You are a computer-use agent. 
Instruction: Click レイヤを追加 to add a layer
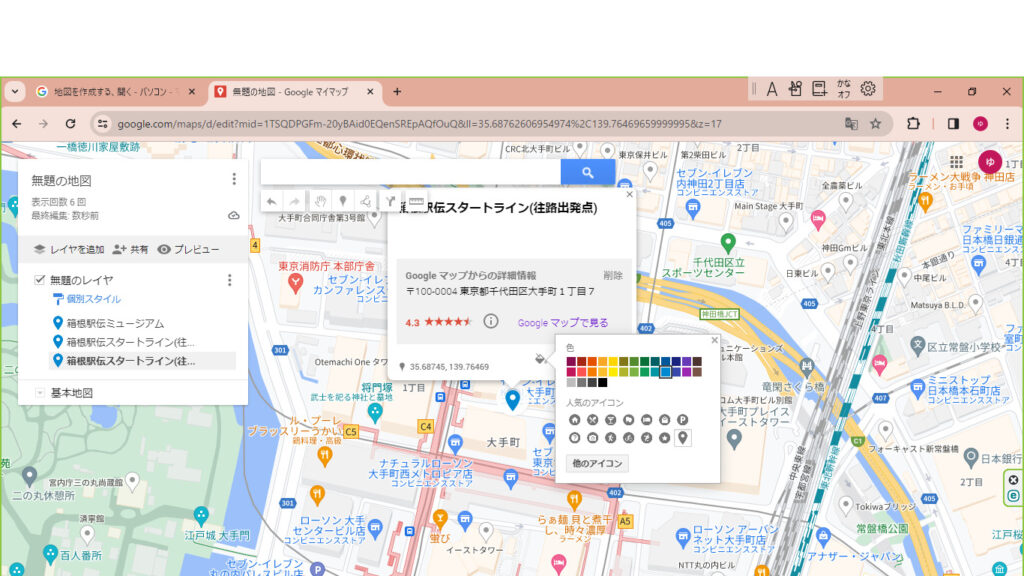[69, 249]
